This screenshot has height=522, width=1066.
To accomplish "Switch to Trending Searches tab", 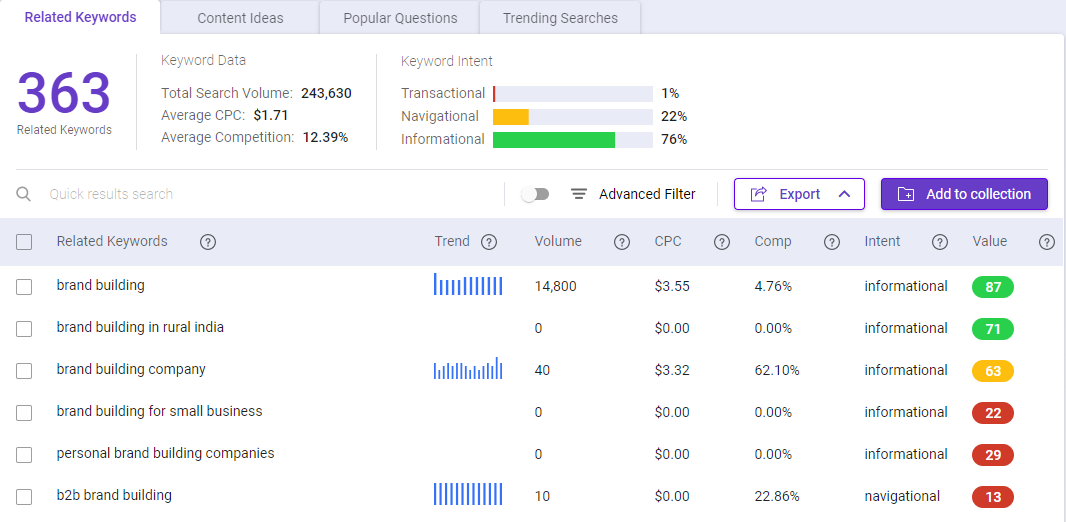I will 560,18.
